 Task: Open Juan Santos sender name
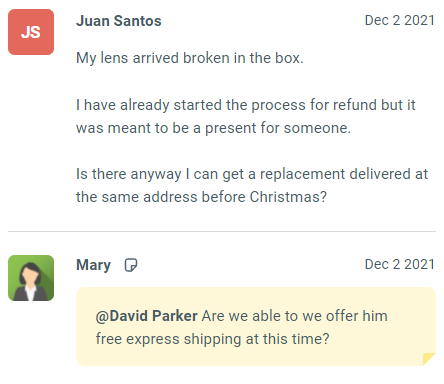119,21
